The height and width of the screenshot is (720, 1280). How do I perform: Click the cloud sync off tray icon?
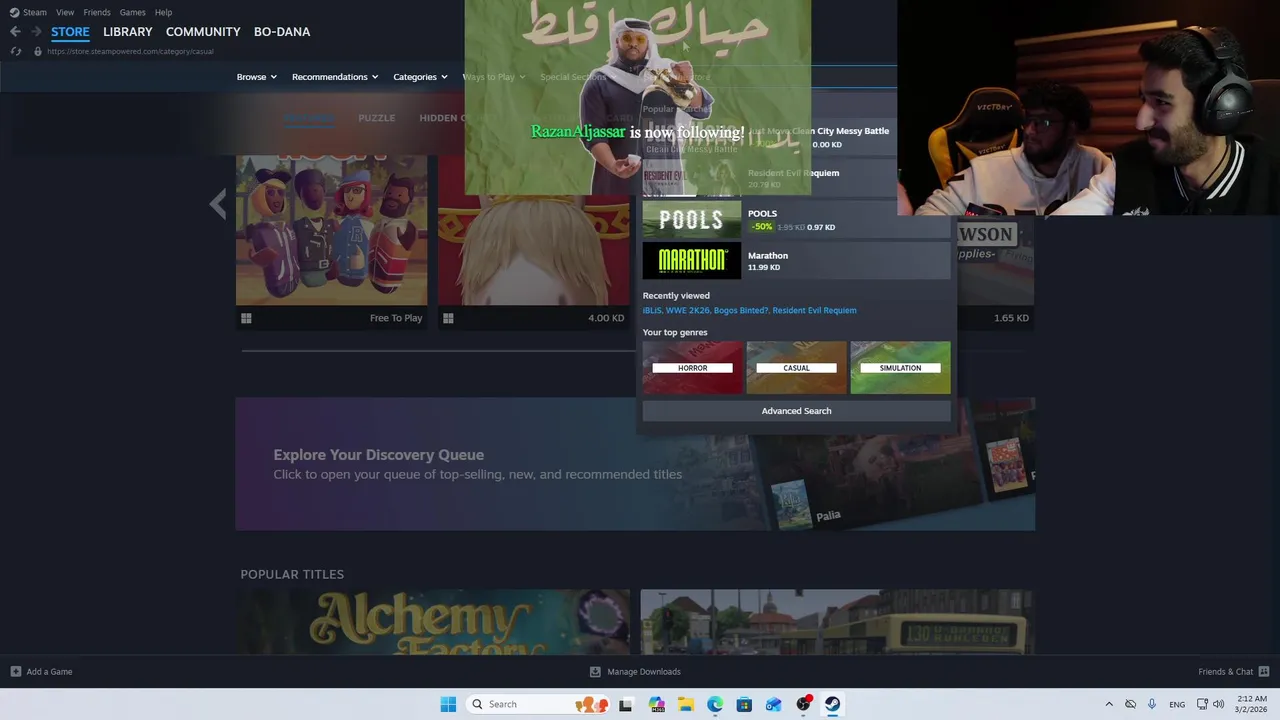coord(1130,704)
